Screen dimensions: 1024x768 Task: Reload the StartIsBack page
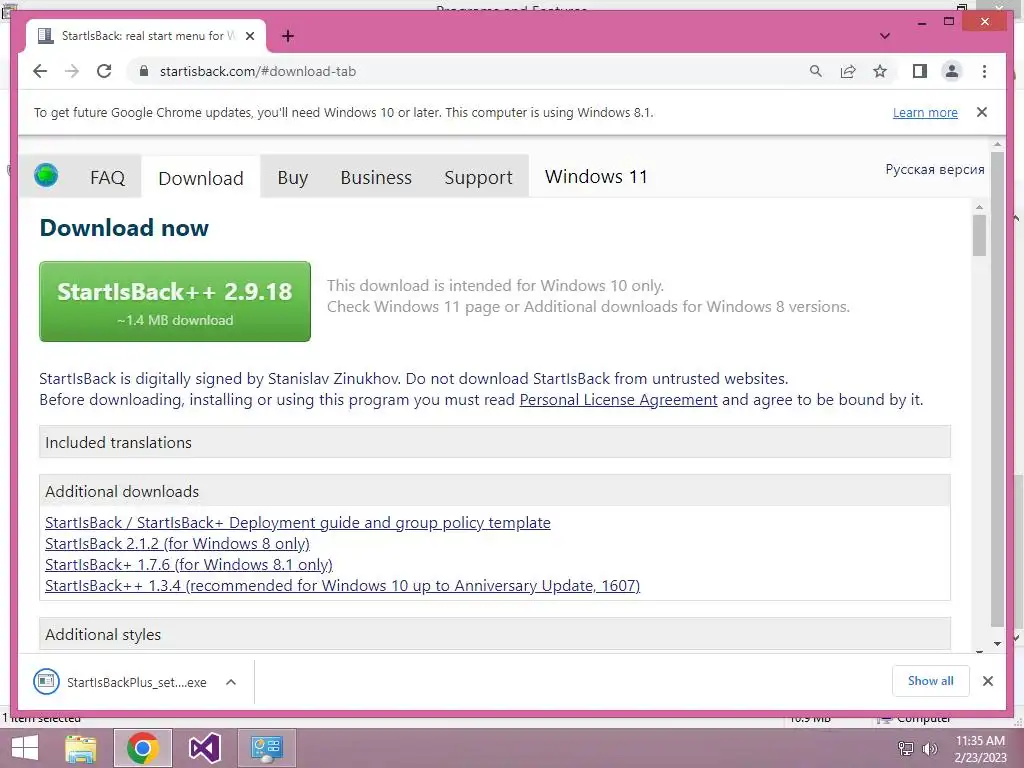tap(104, 71)
